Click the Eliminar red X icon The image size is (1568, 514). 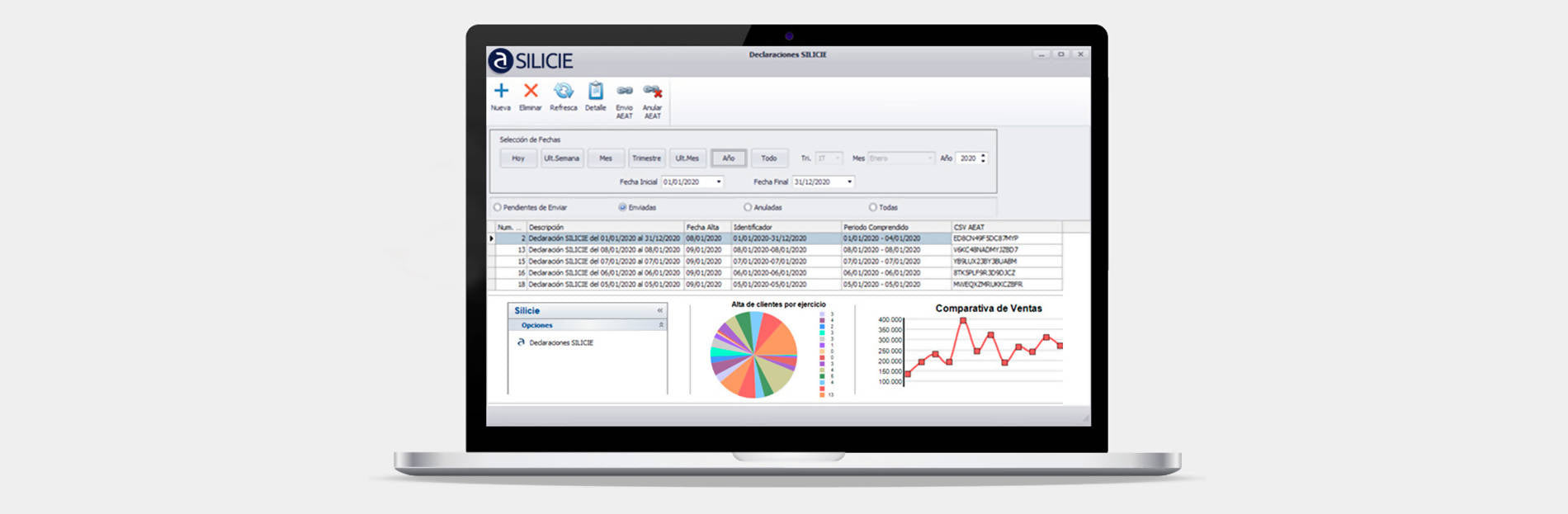pyautogui.click(x=531, y=91)
